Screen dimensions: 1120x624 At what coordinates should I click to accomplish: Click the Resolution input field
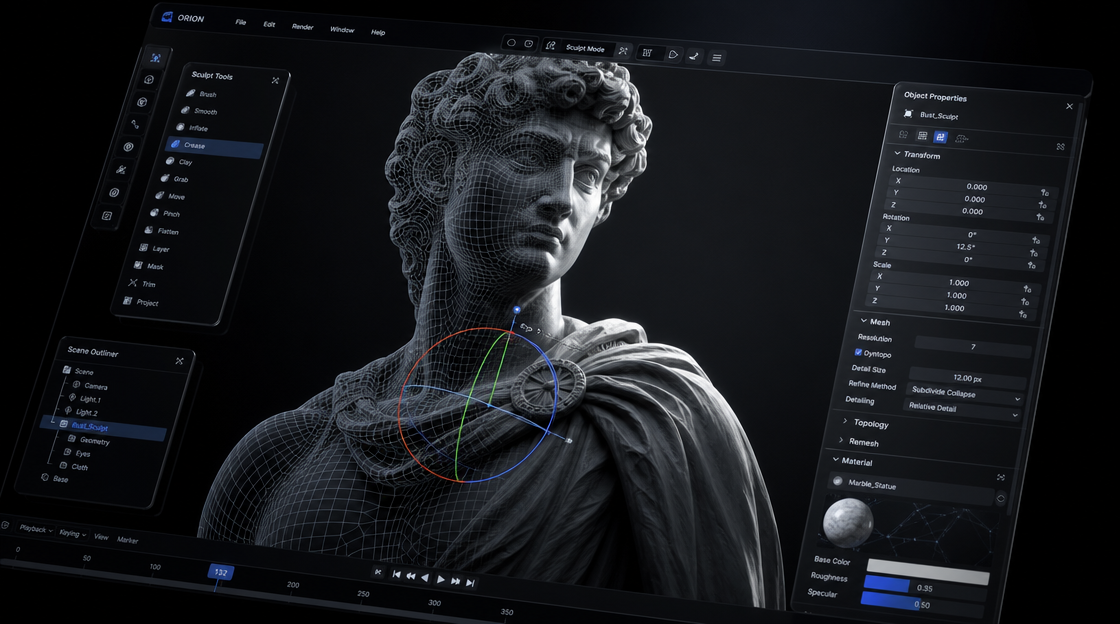(973, 347)
